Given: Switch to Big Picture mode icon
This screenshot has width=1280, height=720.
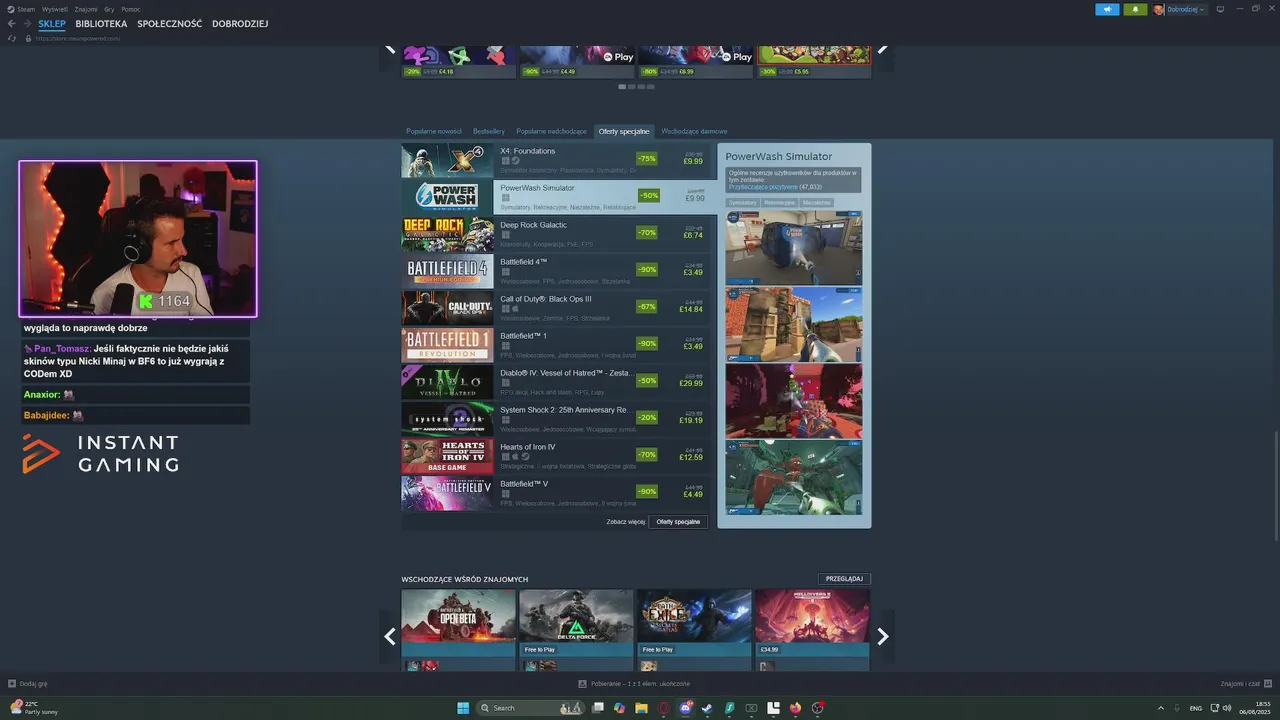Looking at the screenshot, I should click(1220, 9).
